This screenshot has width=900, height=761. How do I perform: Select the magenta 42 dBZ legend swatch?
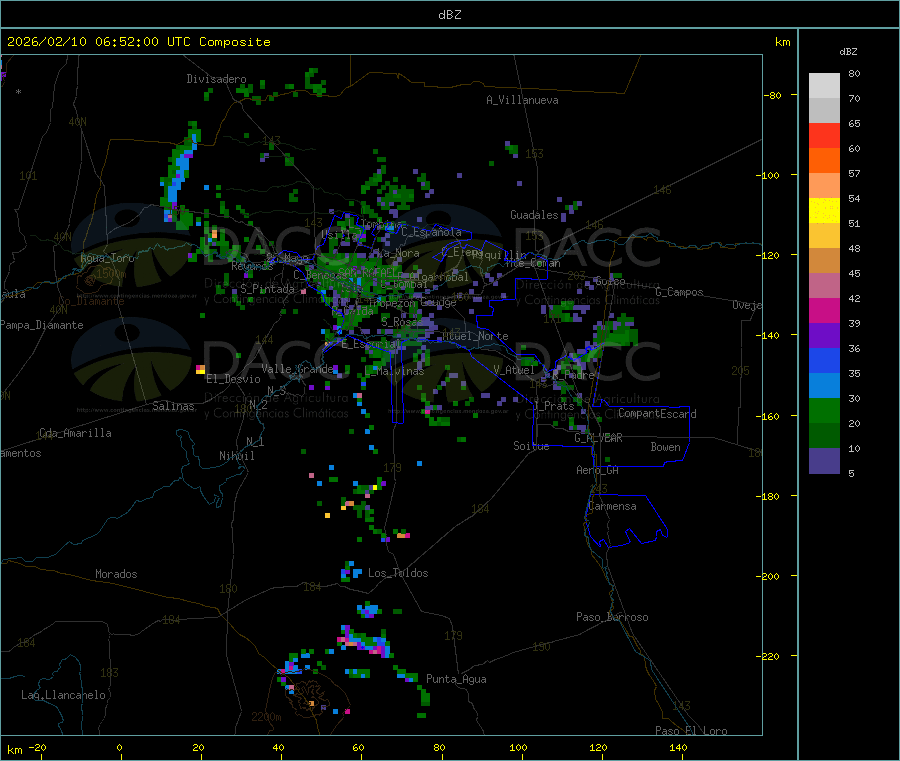coord(824,310)
